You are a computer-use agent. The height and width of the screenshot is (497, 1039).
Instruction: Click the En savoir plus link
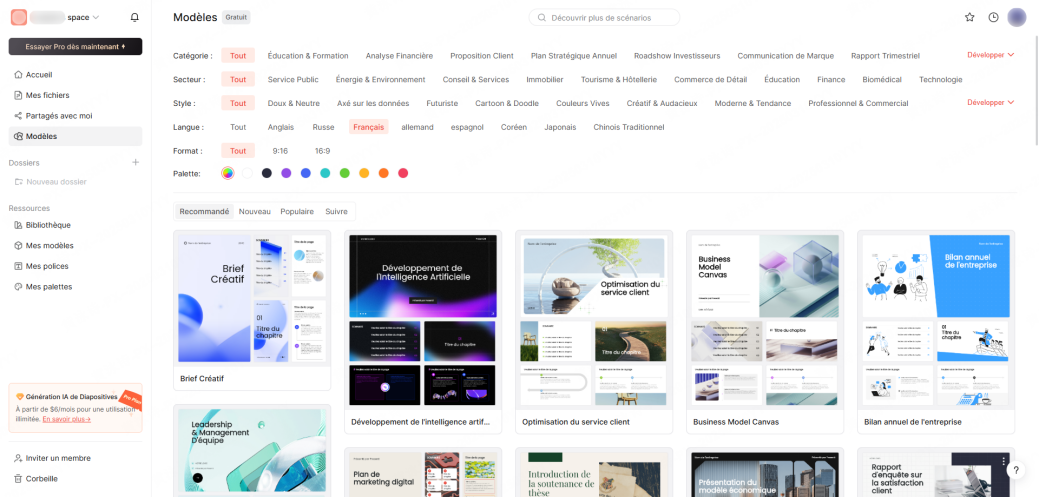coord(67,419)
